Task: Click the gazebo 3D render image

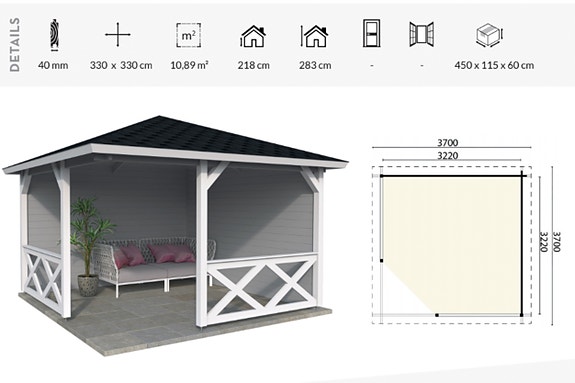Action: click(175, 235)
